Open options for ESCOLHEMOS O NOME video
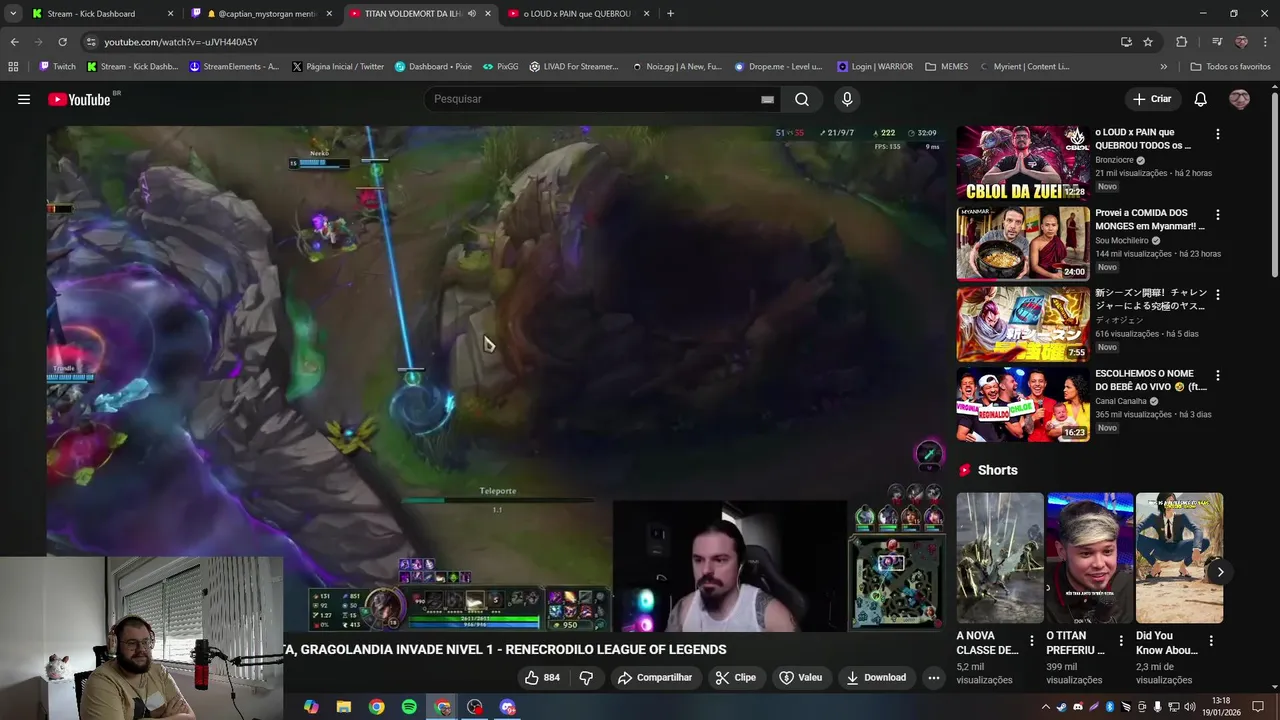The width and height of the screenshot is (1280, 720). click(1217, 376)
